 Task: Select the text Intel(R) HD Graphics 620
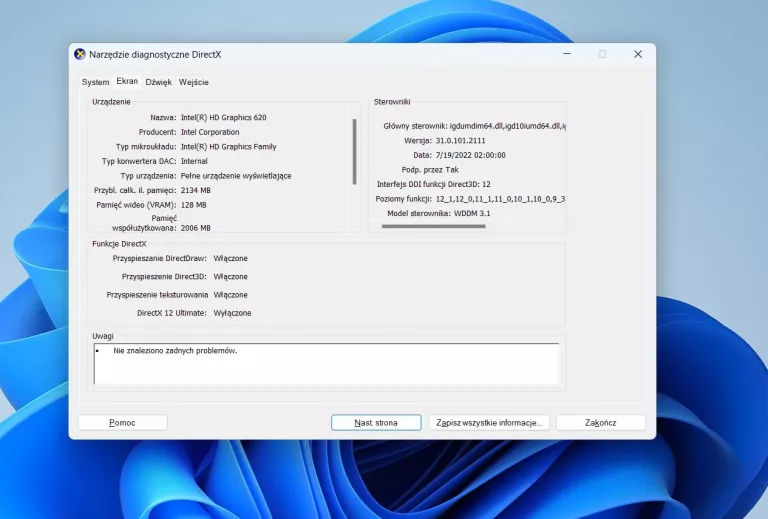point(224,118)
